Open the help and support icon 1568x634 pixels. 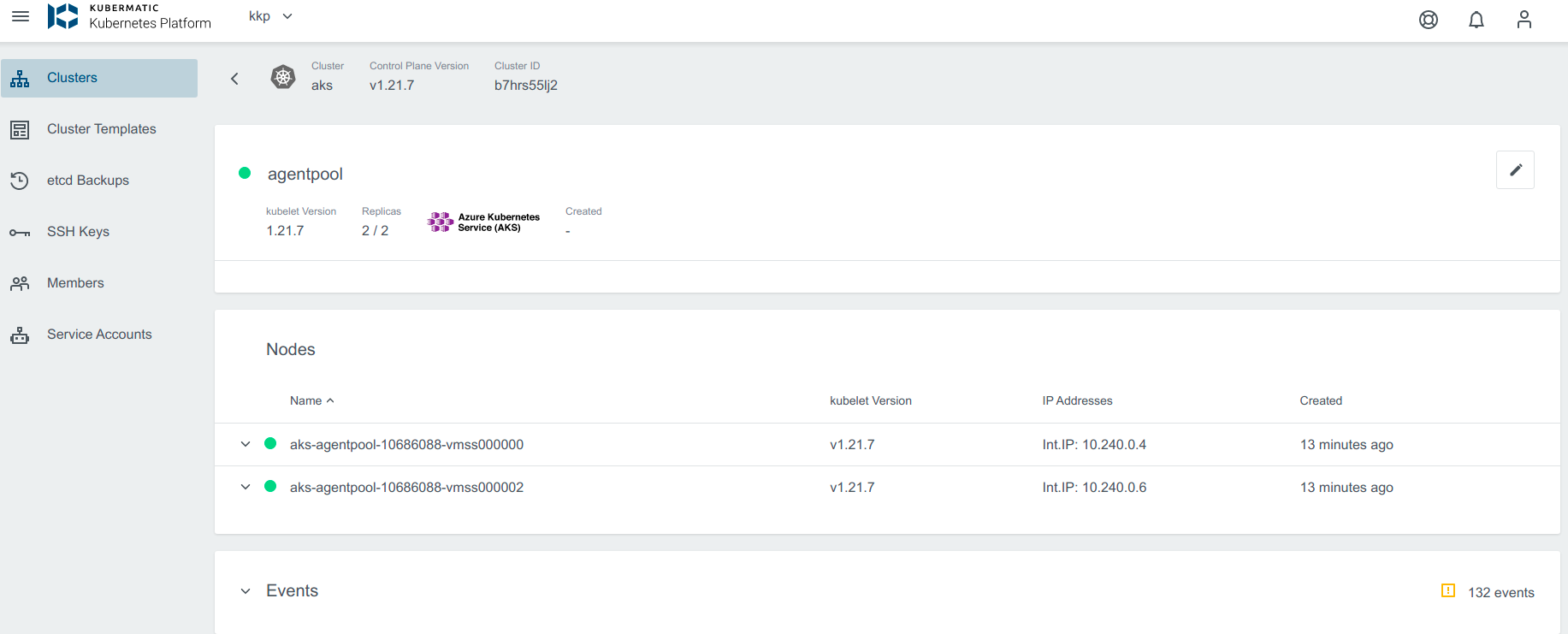1428,20
